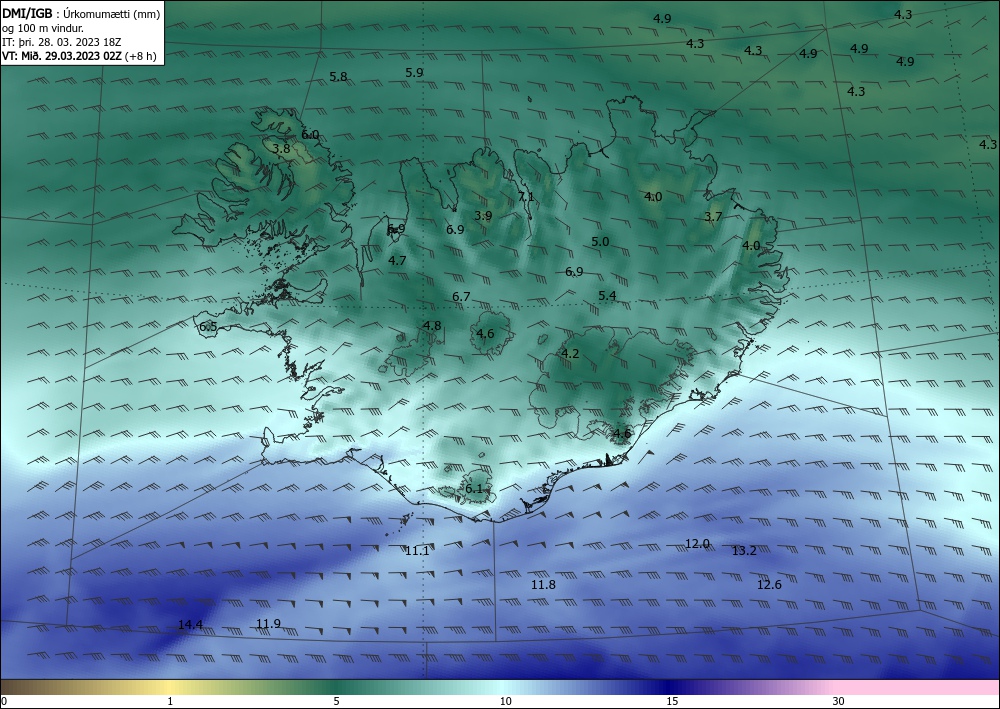1000x709 pixels.
Task: Click the 'DMI/IGB : Úrkomumætti (mm)' title text
Action: point(82,13)
